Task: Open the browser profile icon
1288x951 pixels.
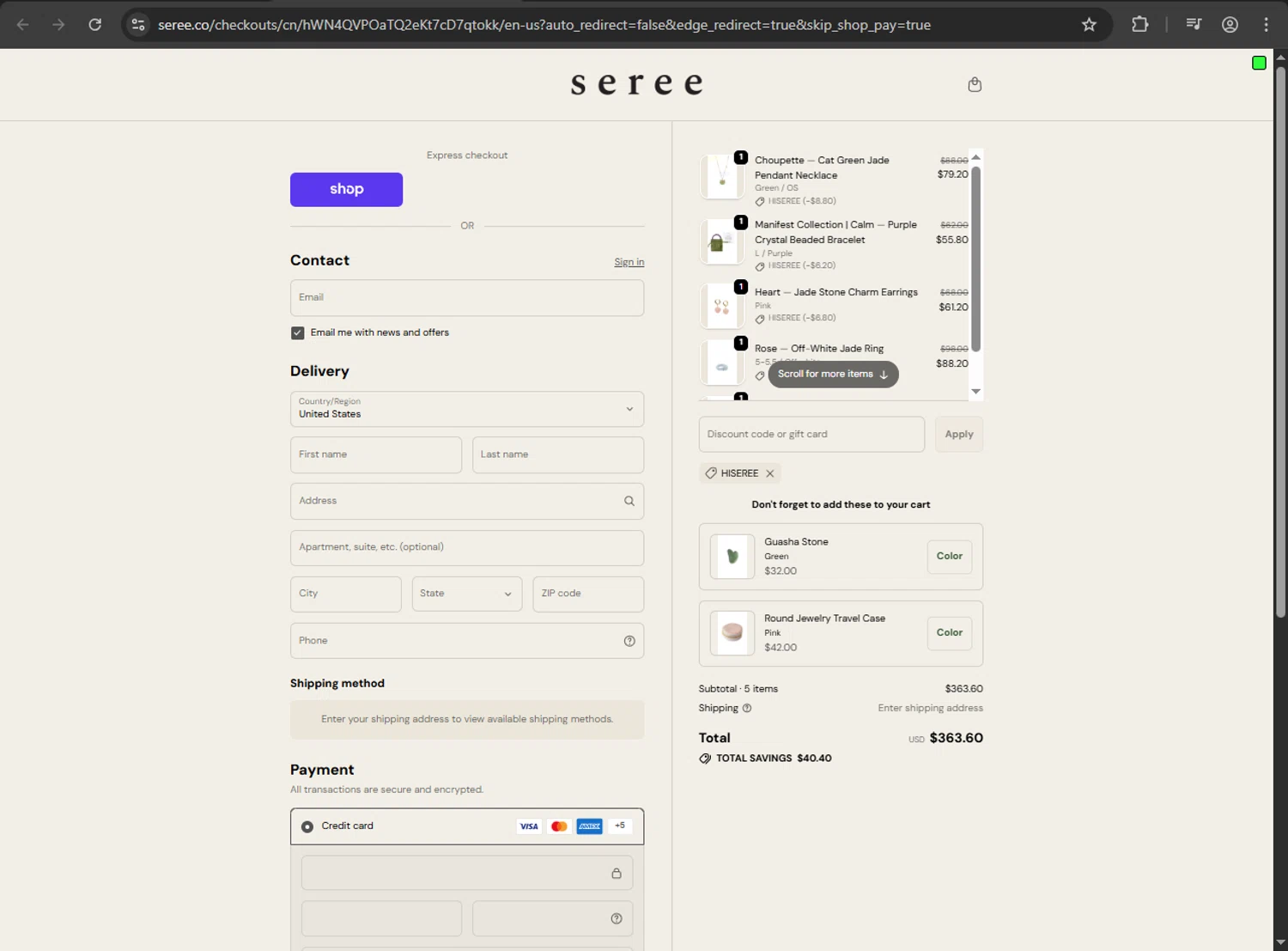Action: point(1230,25)
